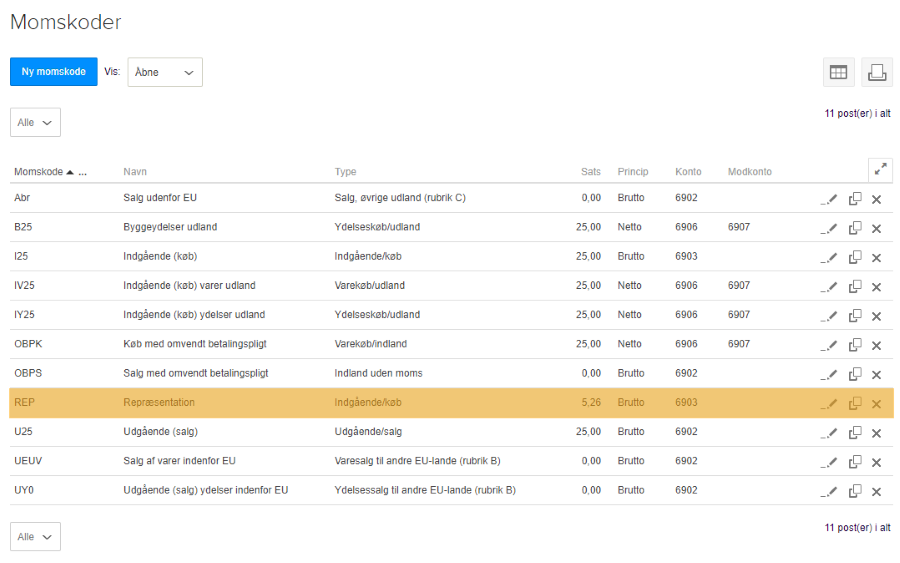
Task: Click the edit pencil for Abr row
Action: [829, 199]
